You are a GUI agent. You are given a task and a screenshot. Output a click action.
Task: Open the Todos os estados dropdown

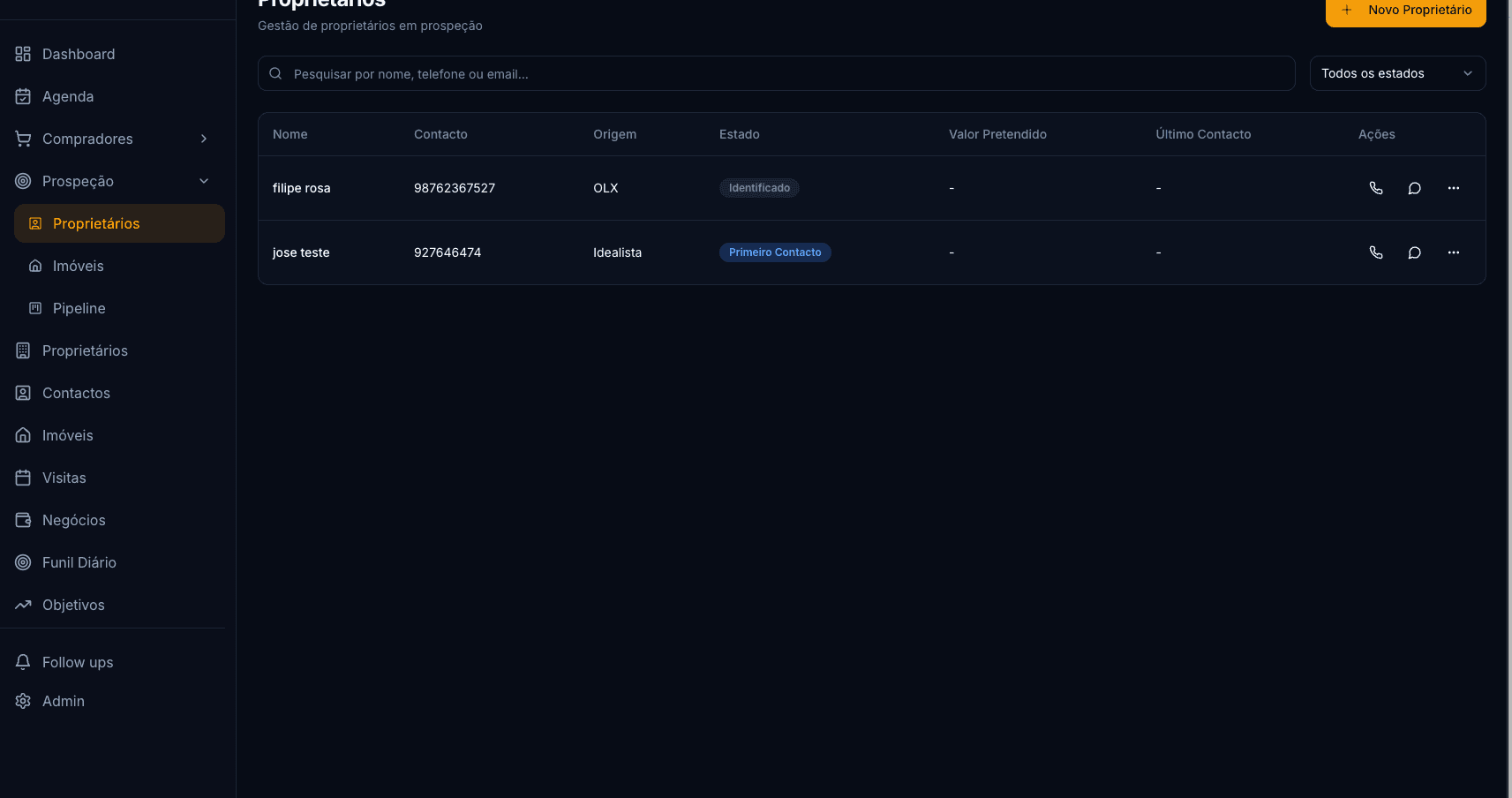point(1397,73)
